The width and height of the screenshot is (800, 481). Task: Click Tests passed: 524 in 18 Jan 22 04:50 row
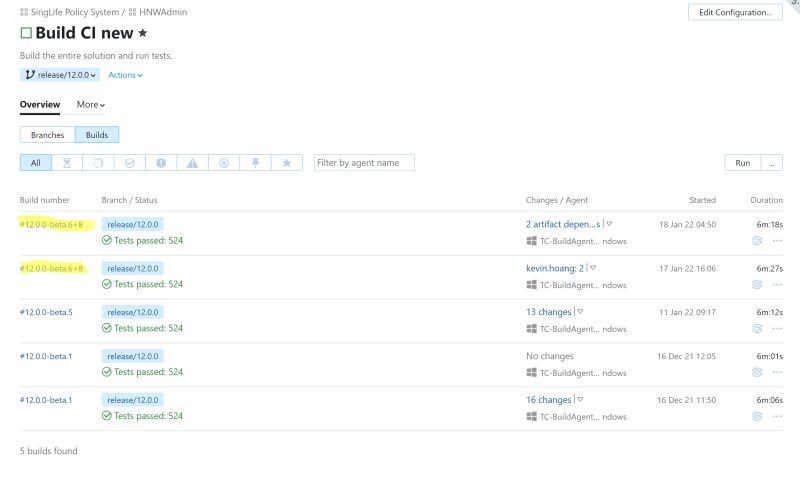pyautogui.click(x=148, y=240)
